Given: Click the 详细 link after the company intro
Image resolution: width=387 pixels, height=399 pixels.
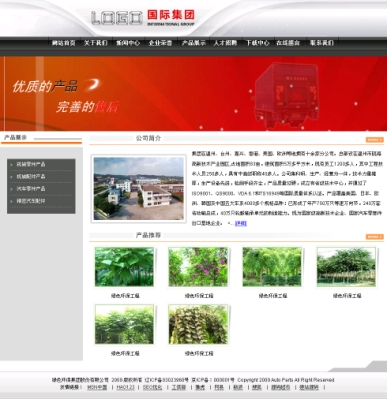Looking at the screenshot, I should click(241, 223).
